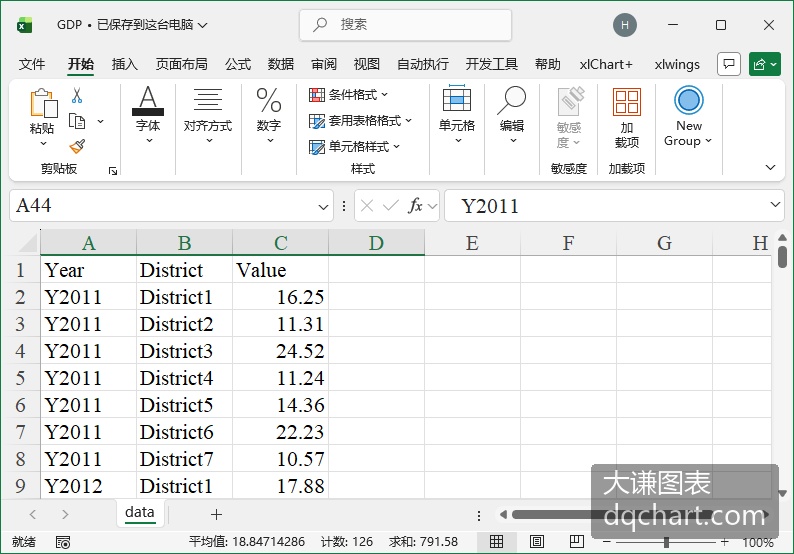Click the confirm checkmark in formula bar
Screen dimensions: 794x554
coord(390,206)
